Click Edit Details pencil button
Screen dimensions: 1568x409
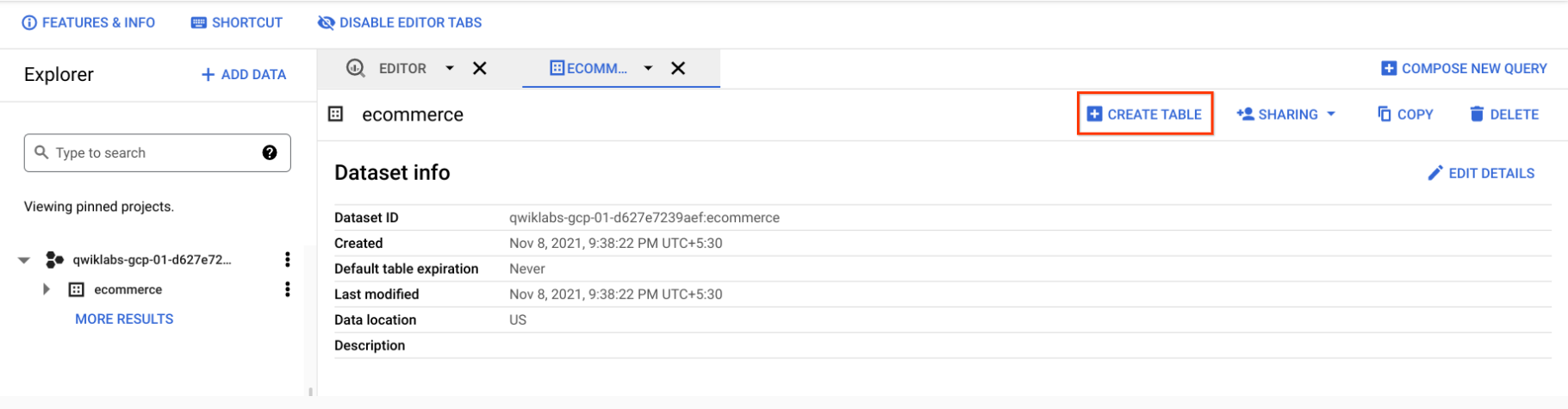(1481, 173)
